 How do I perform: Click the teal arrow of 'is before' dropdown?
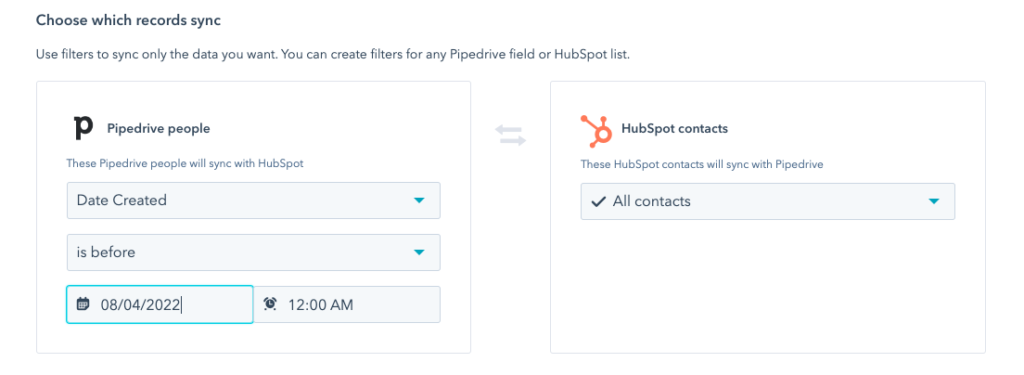[x=419, y=253]
